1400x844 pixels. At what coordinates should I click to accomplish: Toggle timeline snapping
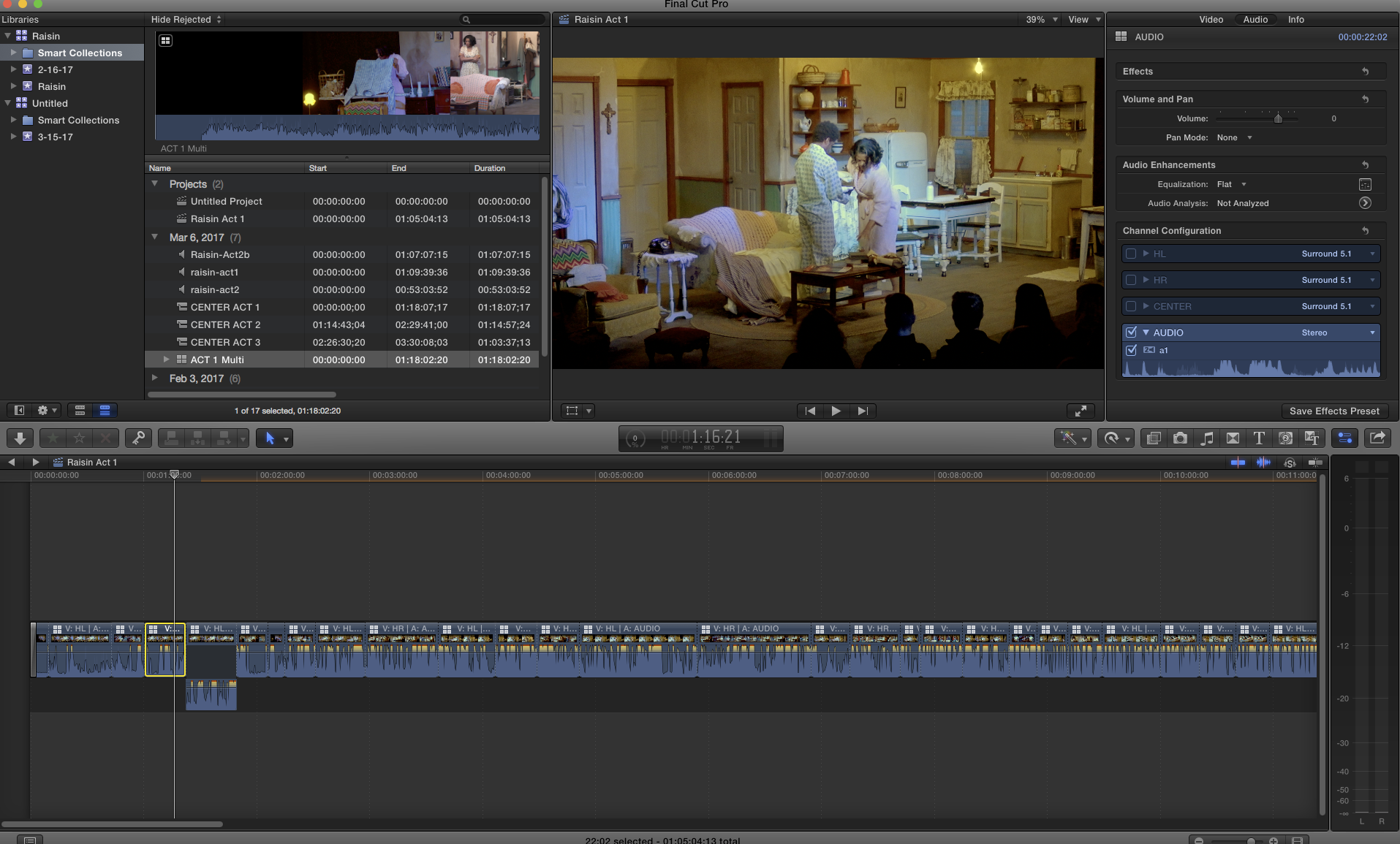coord(1315,462)
